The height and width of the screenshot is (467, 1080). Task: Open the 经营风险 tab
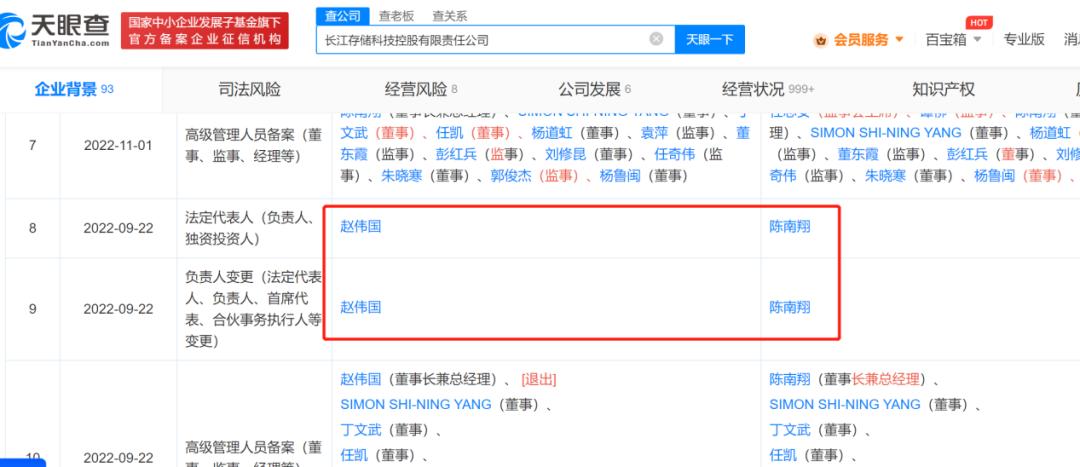pos(421,89)
